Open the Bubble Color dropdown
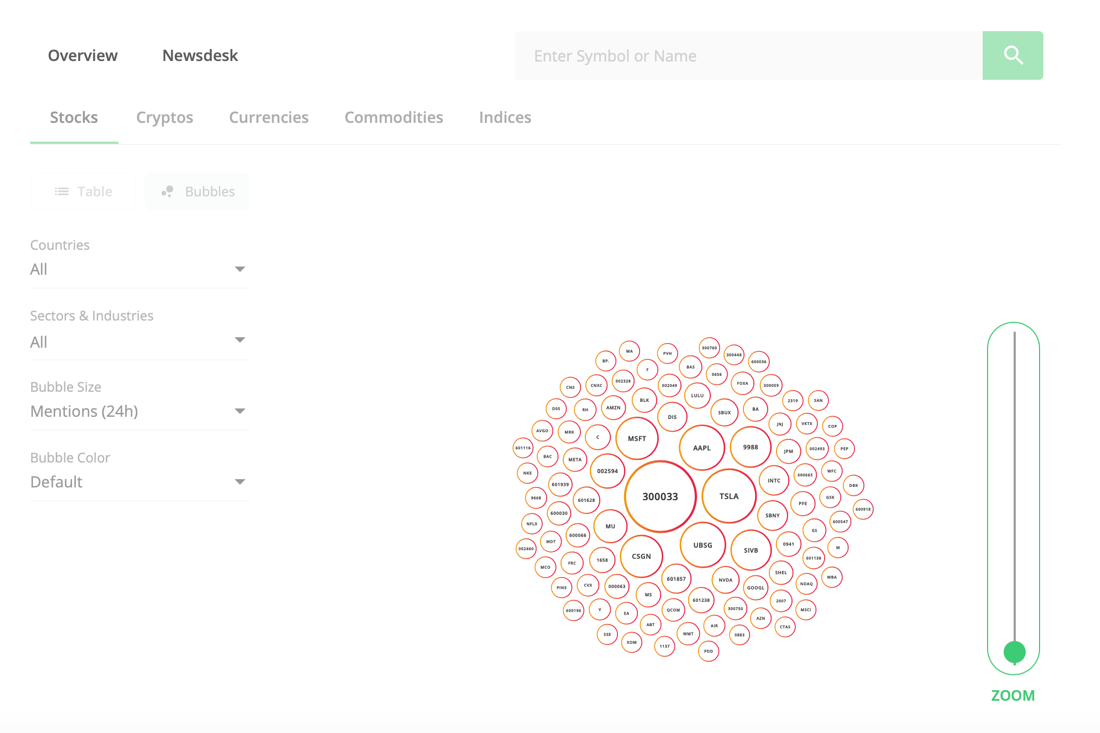The image size is (1100, 733). pyautogui.click(x=139, y=482)
